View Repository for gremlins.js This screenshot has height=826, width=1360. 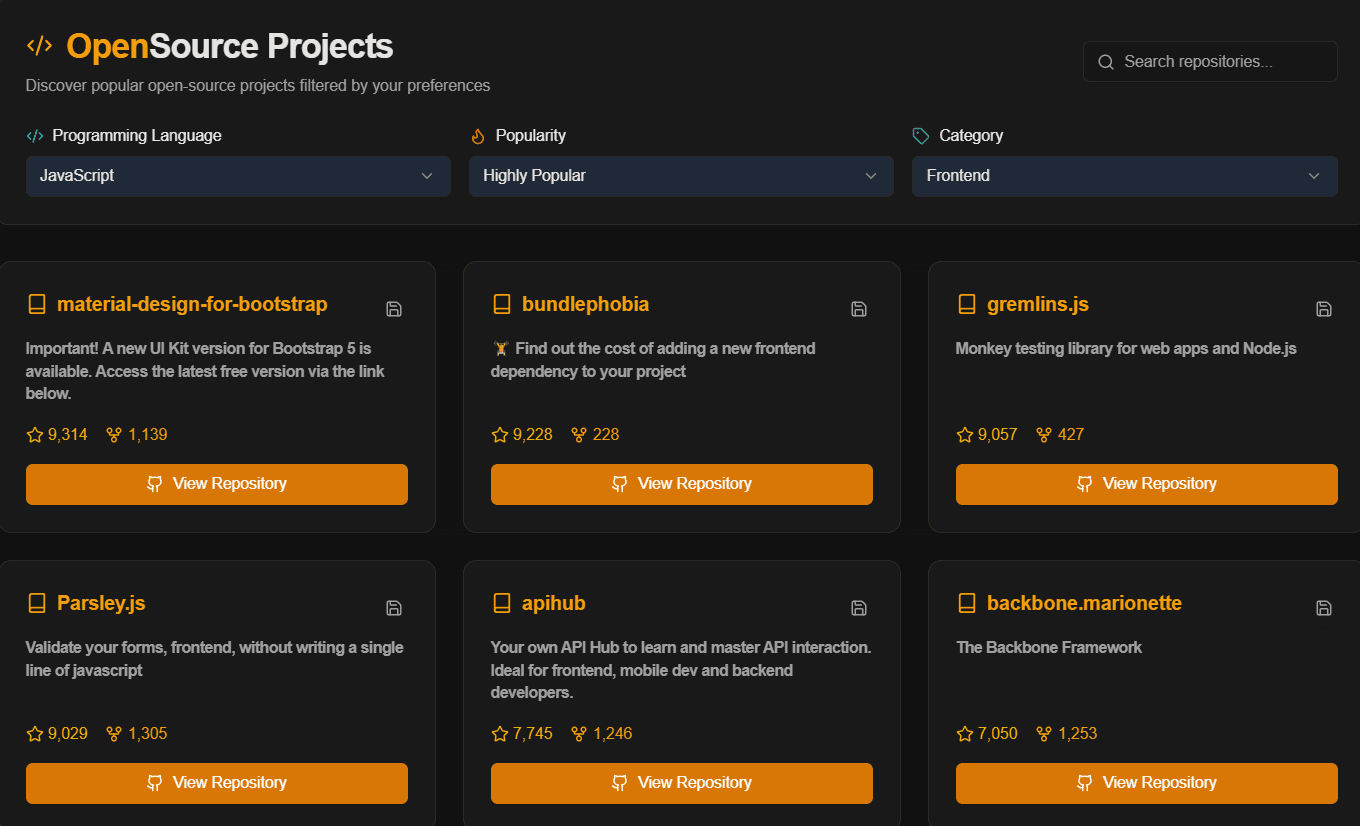[1147, 484]
